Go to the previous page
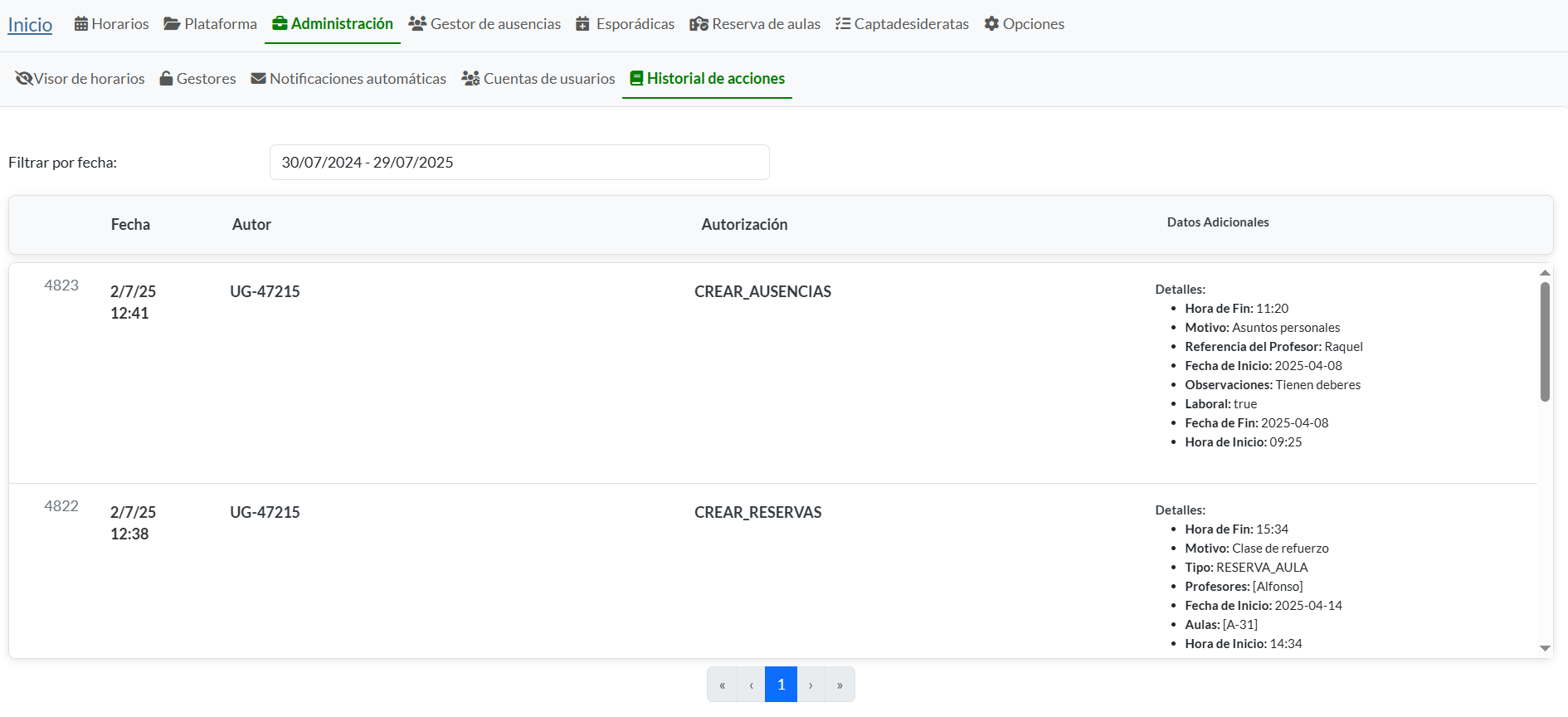 coord(751,685)
